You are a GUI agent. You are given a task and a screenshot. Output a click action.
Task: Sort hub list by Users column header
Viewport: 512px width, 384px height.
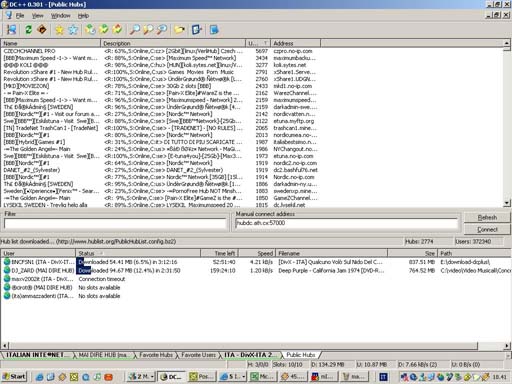[x=258, y=43]
